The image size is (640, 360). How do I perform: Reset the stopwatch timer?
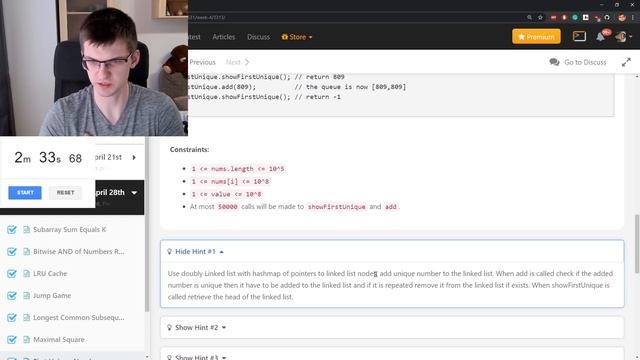pyautogui.click(x=65, y=193)
